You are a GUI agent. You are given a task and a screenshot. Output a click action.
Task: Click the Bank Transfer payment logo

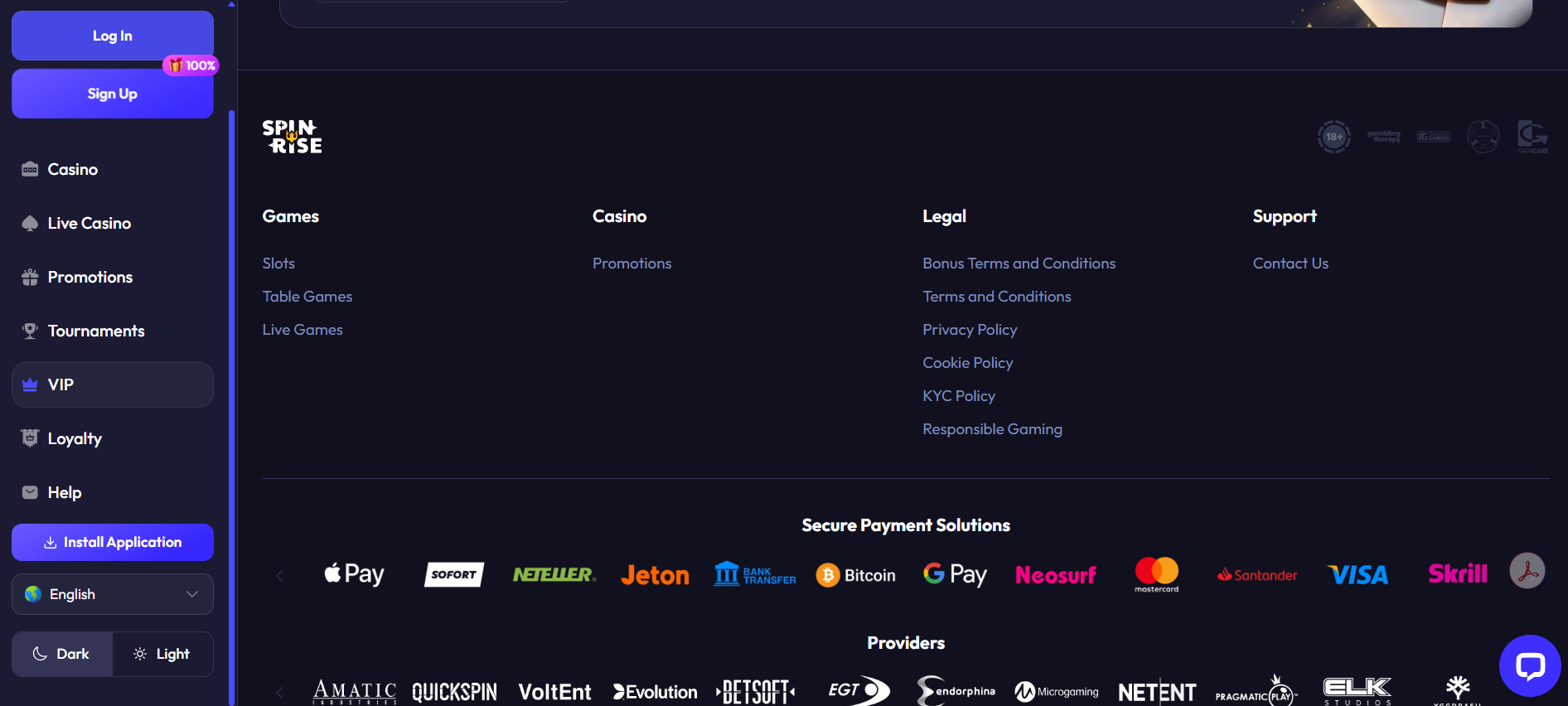tap(755, 574)
